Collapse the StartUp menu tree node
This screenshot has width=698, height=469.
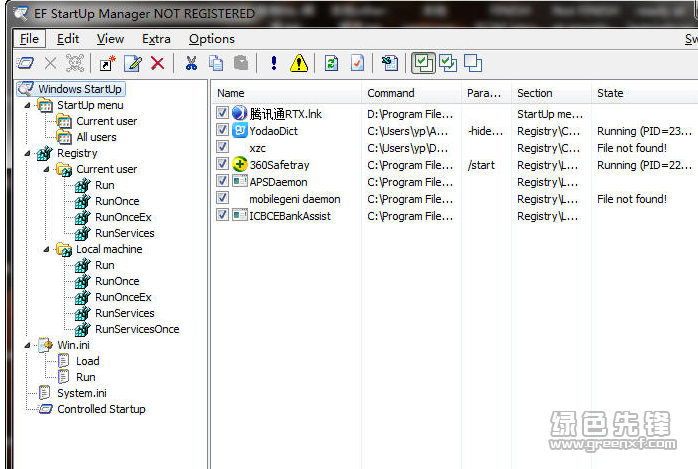tap(28, 105)
